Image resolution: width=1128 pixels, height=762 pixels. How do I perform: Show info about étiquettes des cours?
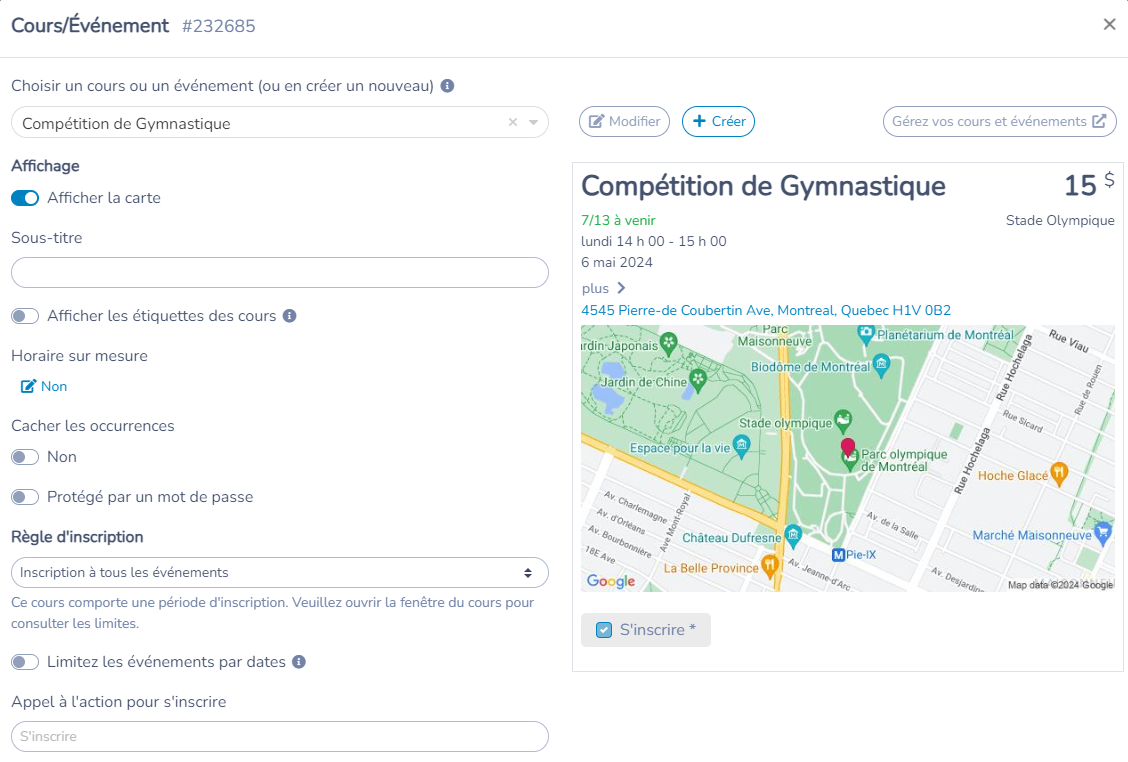(290, 316)
